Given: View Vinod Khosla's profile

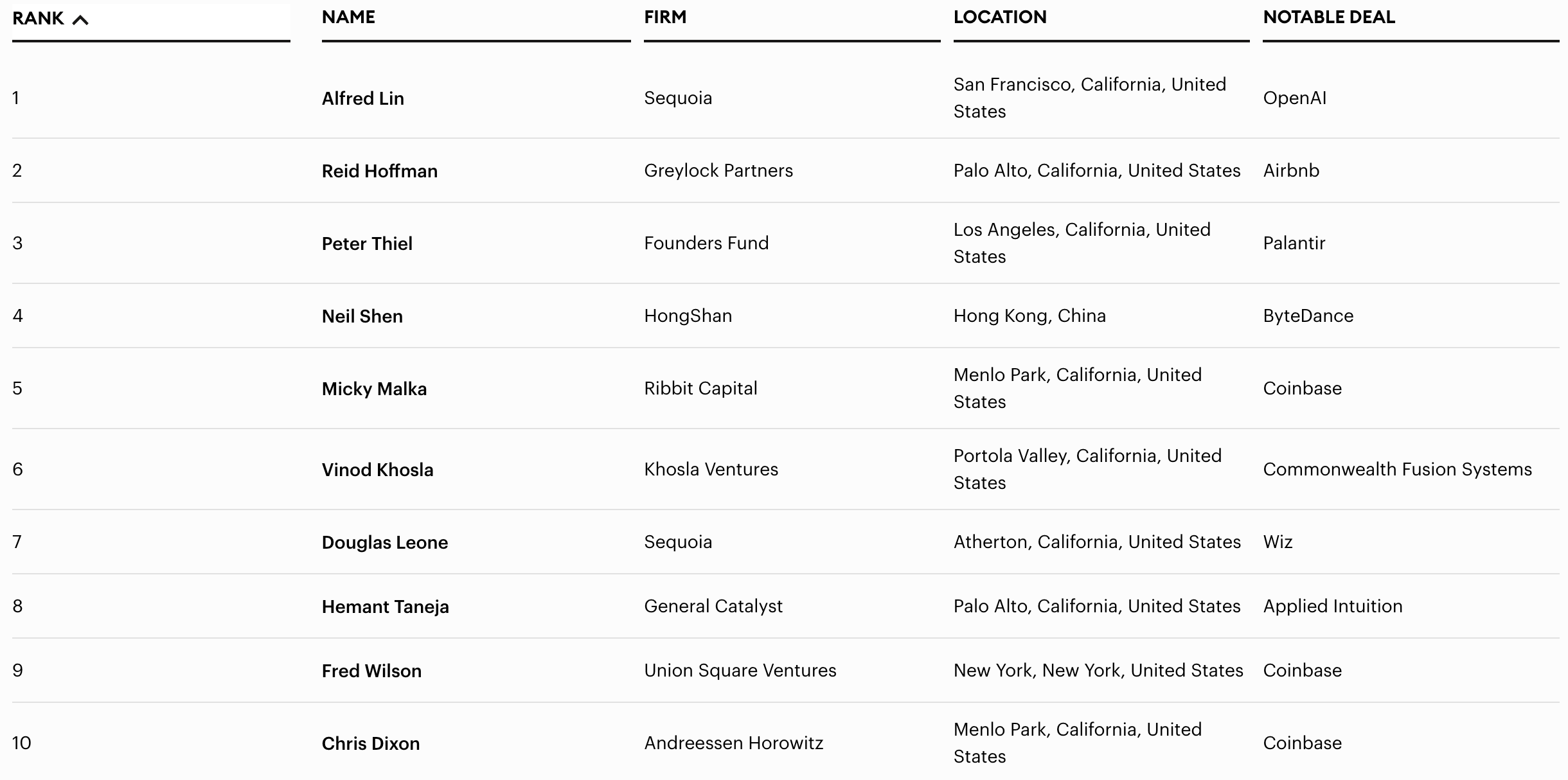Looking at the screenshot, I should (377, 470).
